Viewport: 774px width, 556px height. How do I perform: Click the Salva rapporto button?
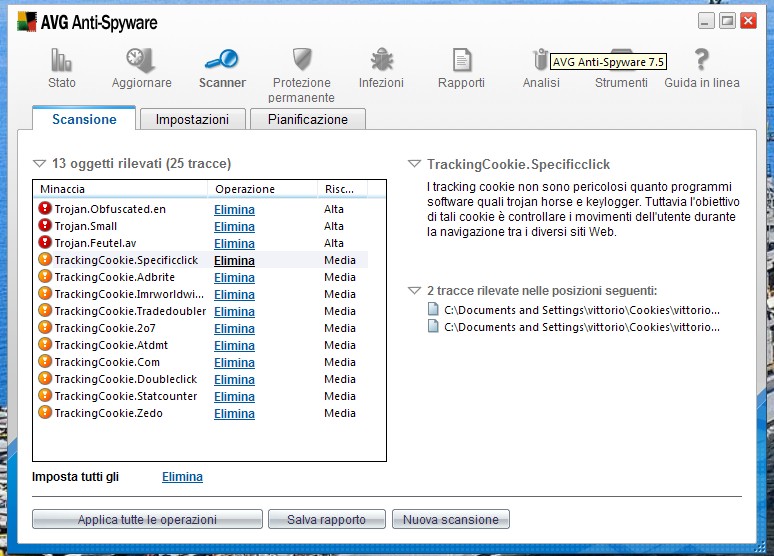[327, 519]
